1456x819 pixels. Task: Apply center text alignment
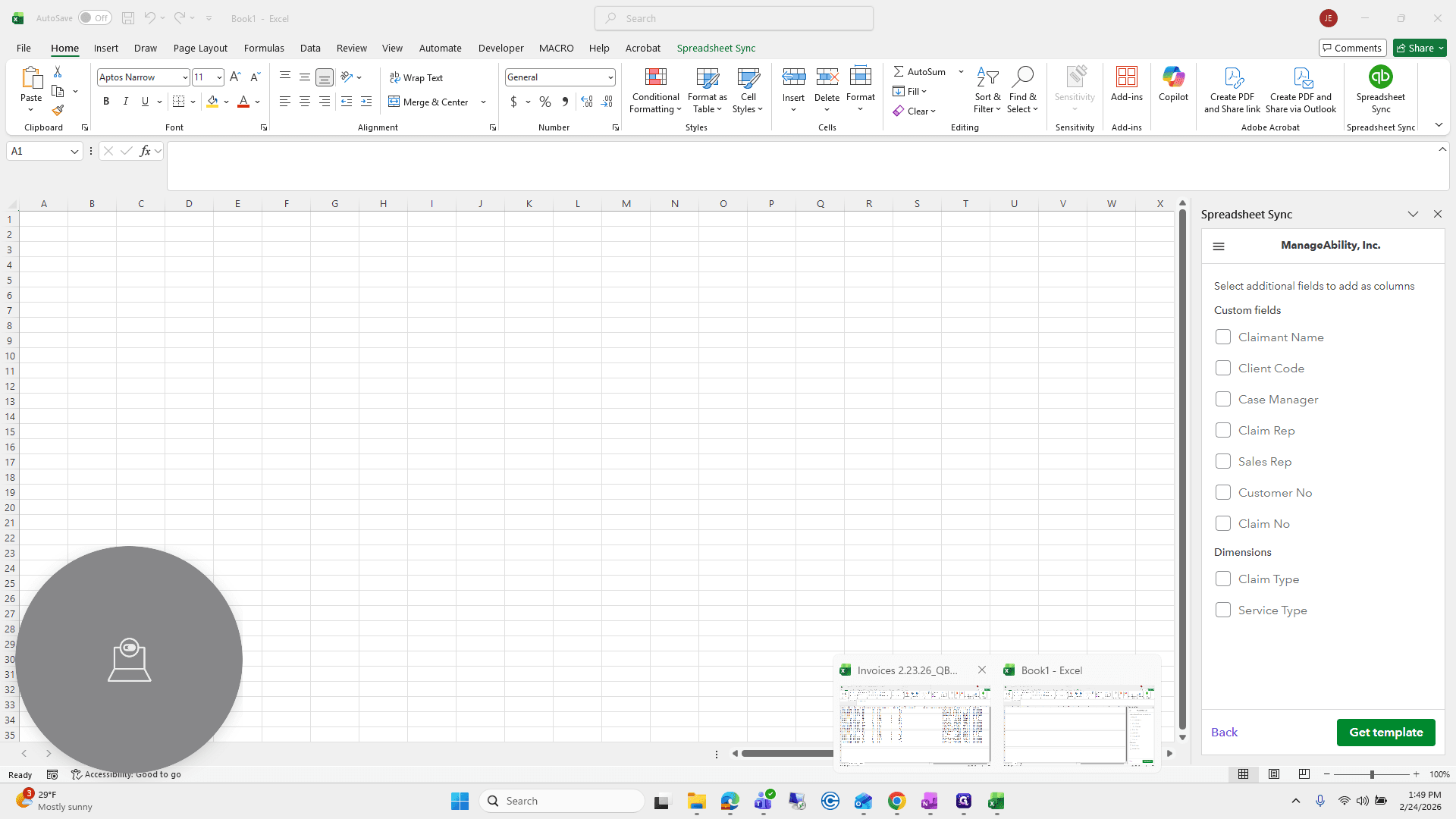pos(305,102)
